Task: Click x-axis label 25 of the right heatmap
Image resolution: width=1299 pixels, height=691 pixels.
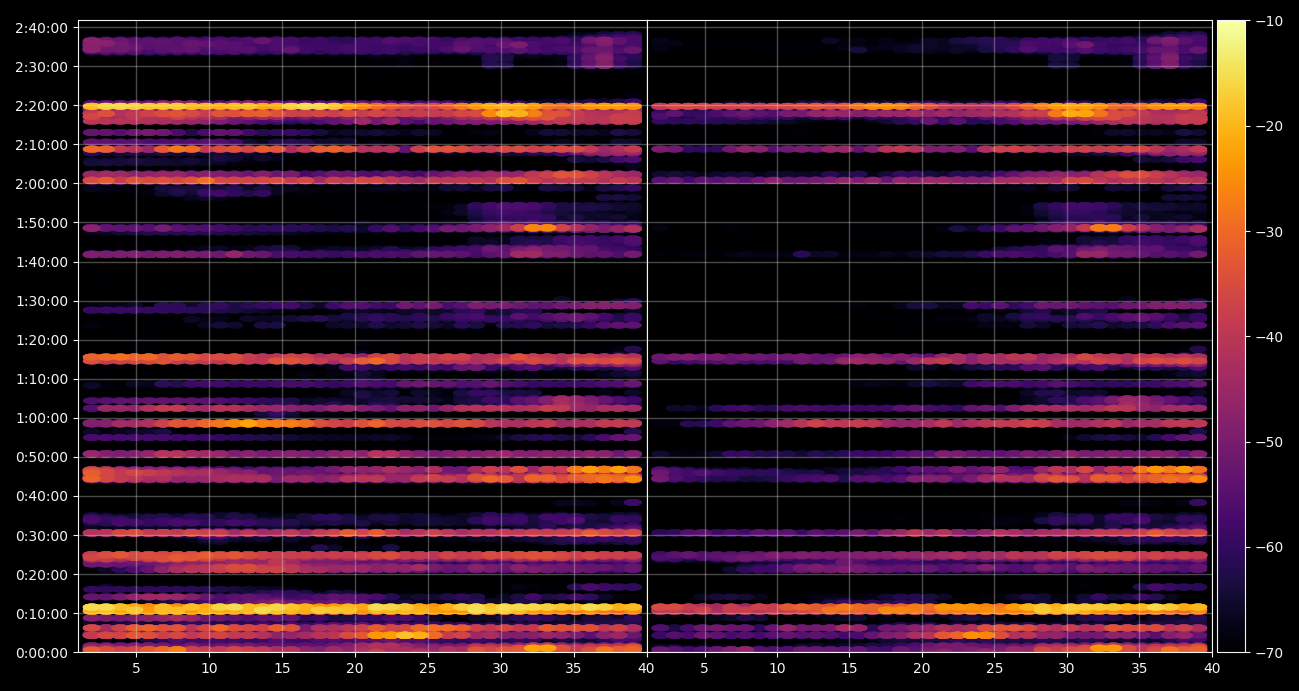Action: 994,669
